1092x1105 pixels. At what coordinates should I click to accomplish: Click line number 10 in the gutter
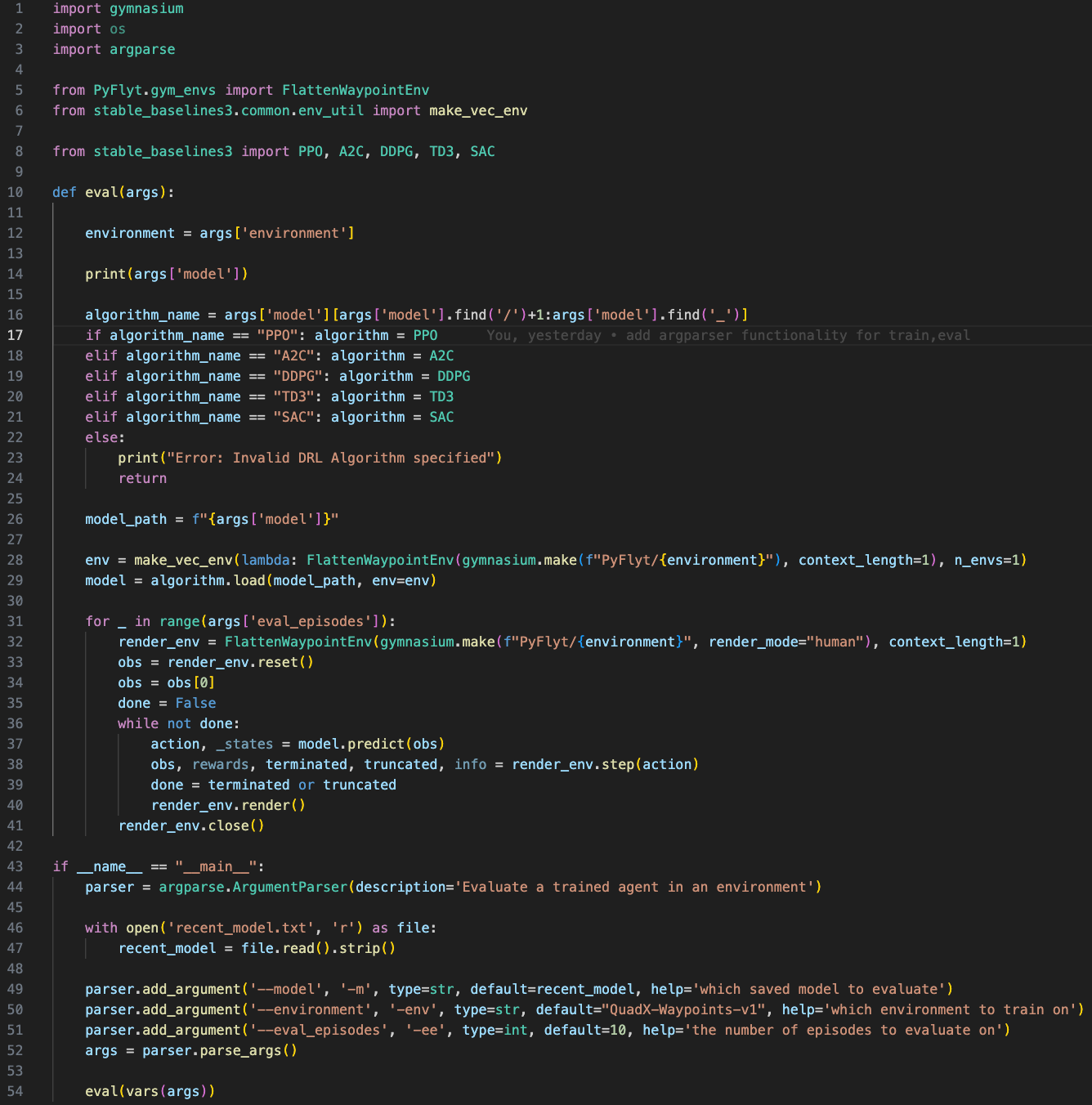[16, 192]
